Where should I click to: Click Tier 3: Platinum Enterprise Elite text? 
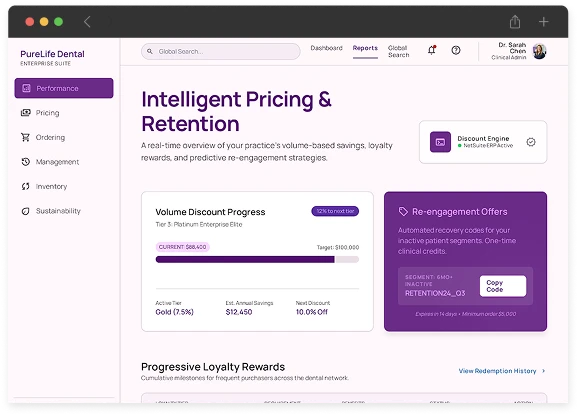point(199,224)
